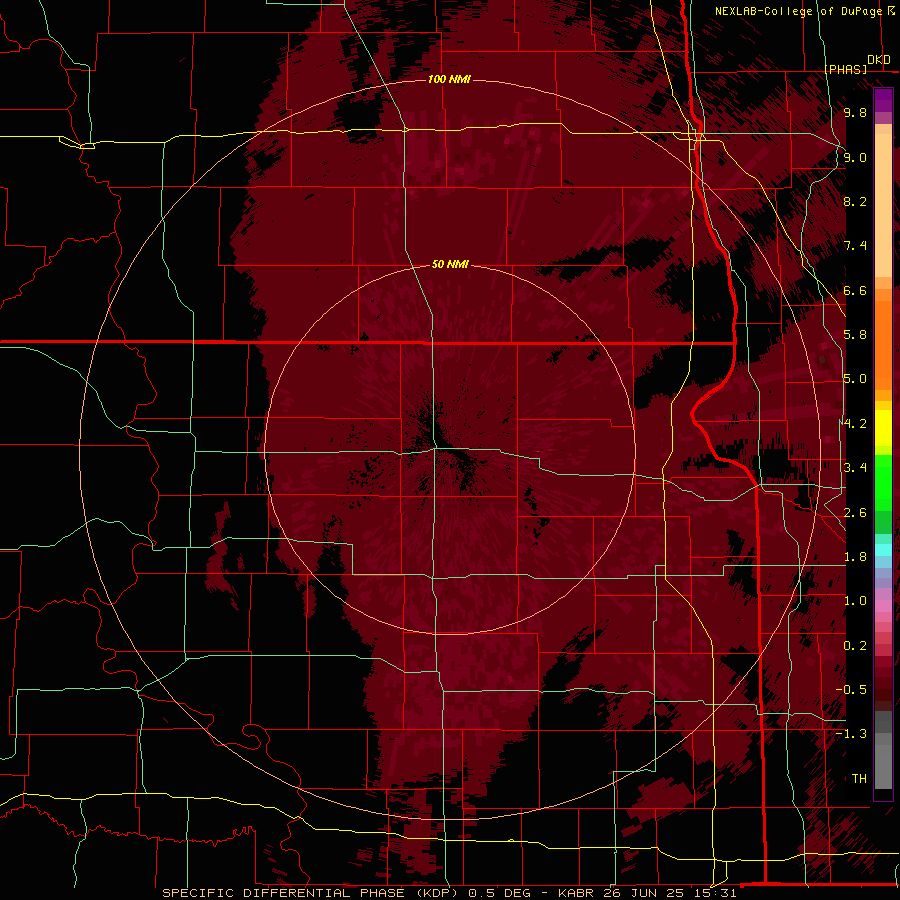
Task: Click the 50 NMI range ring label
Action: point(450,264)
